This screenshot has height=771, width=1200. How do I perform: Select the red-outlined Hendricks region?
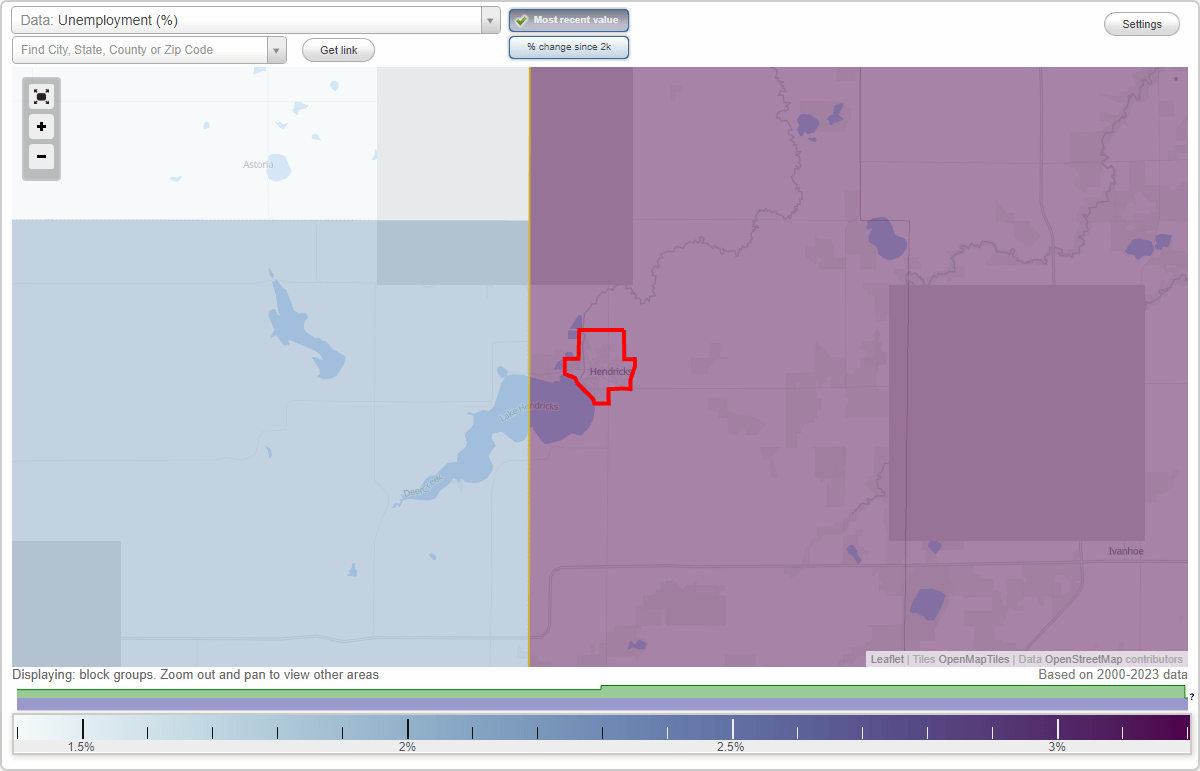tap(600, 365)
